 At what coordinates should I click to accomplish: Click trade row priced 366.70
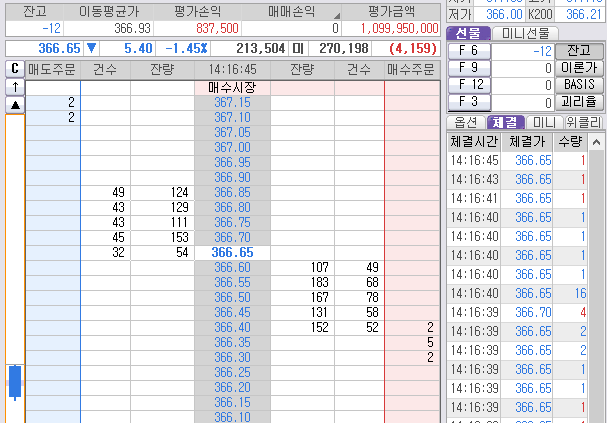517,312
